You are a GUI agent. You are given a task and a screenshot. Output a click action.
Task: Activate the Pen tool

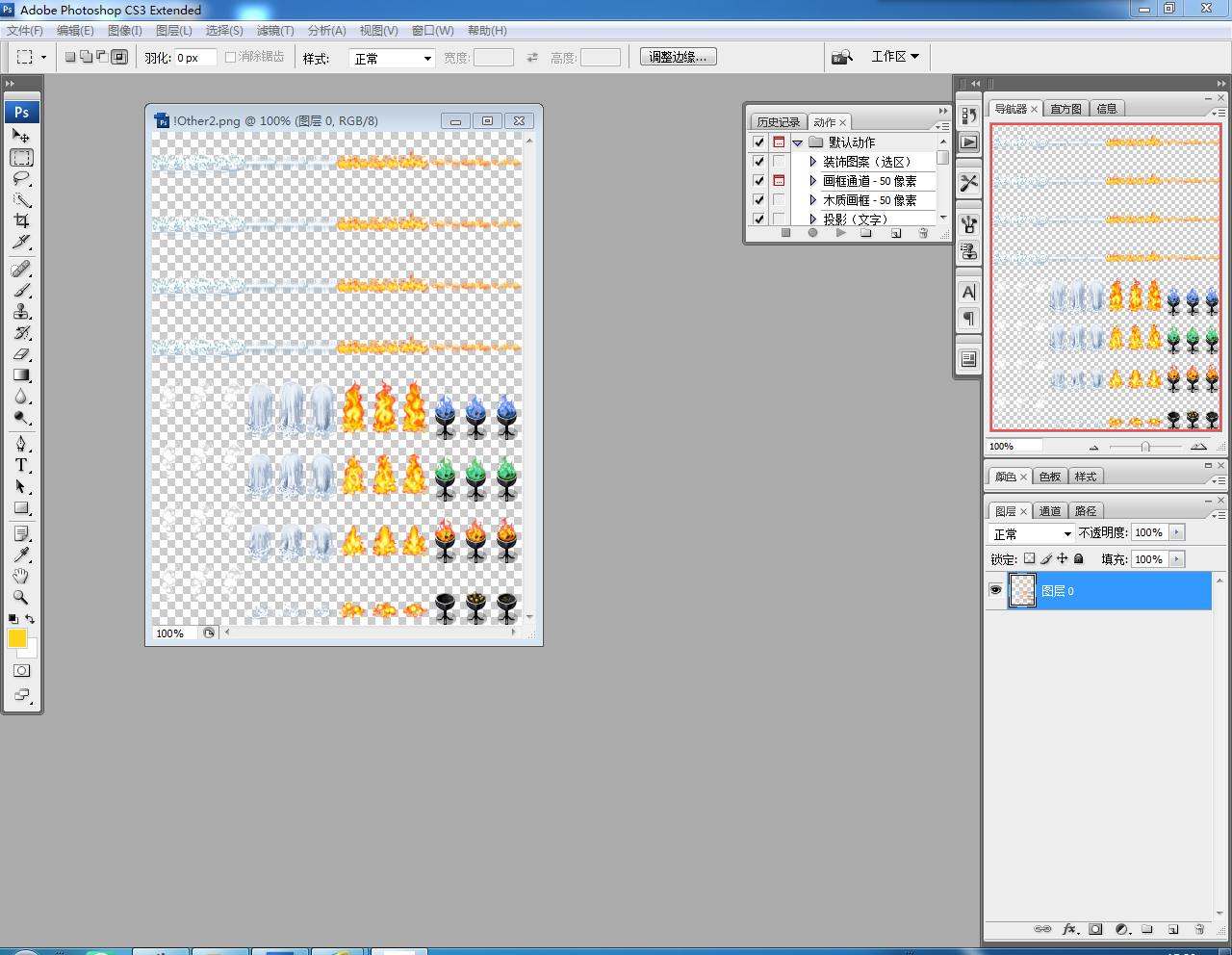pyautogui.click(x=21, y=444)
